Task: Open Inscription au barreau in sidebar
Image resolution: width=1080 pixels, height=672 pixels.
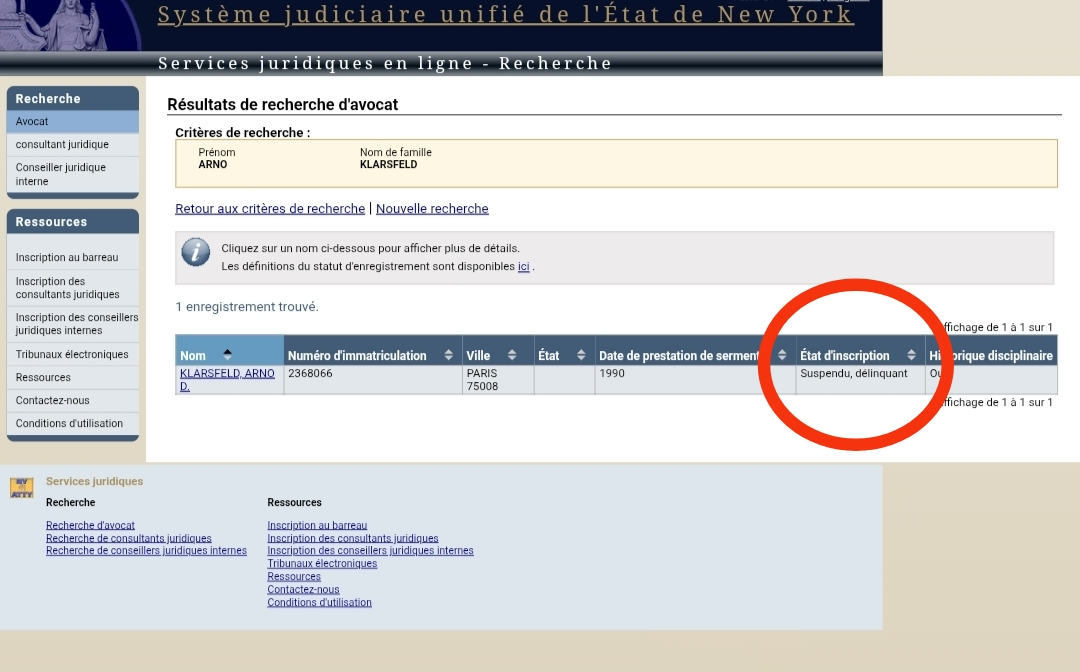Action: pos(67,258)
